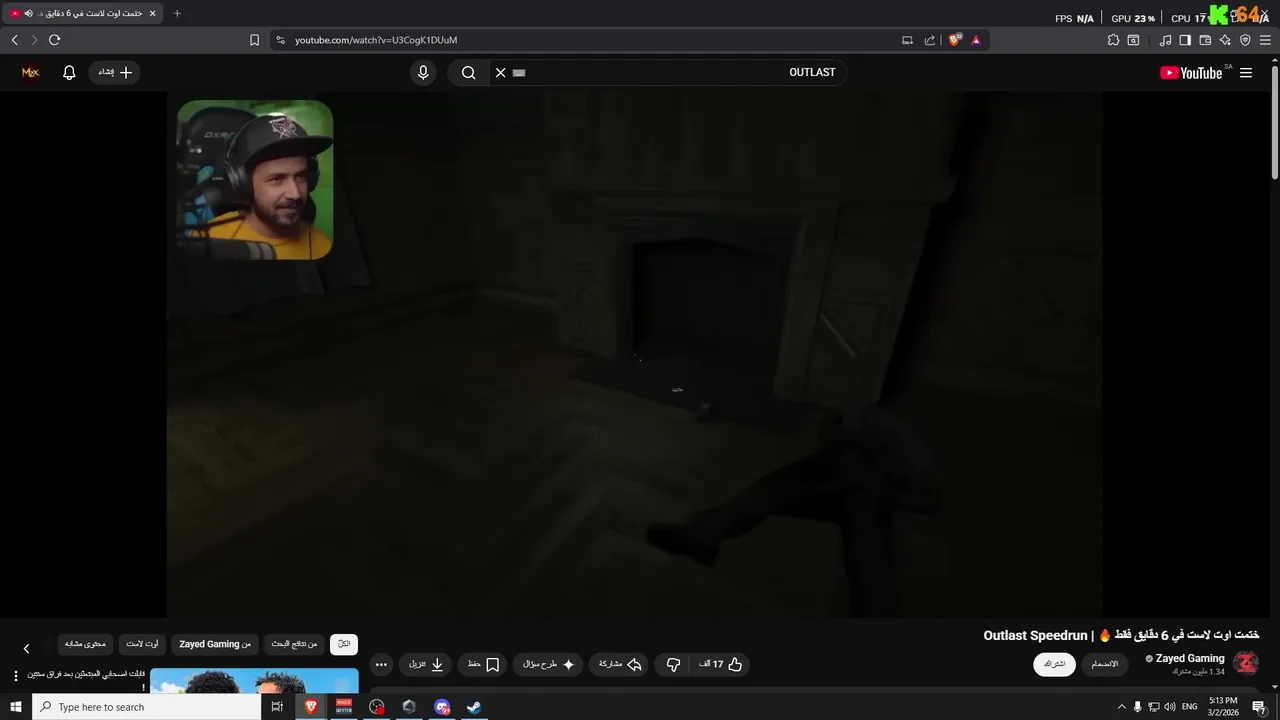
Task: Show more chips with the arrow
Action: pyautogui.click(x=26, y=648)
